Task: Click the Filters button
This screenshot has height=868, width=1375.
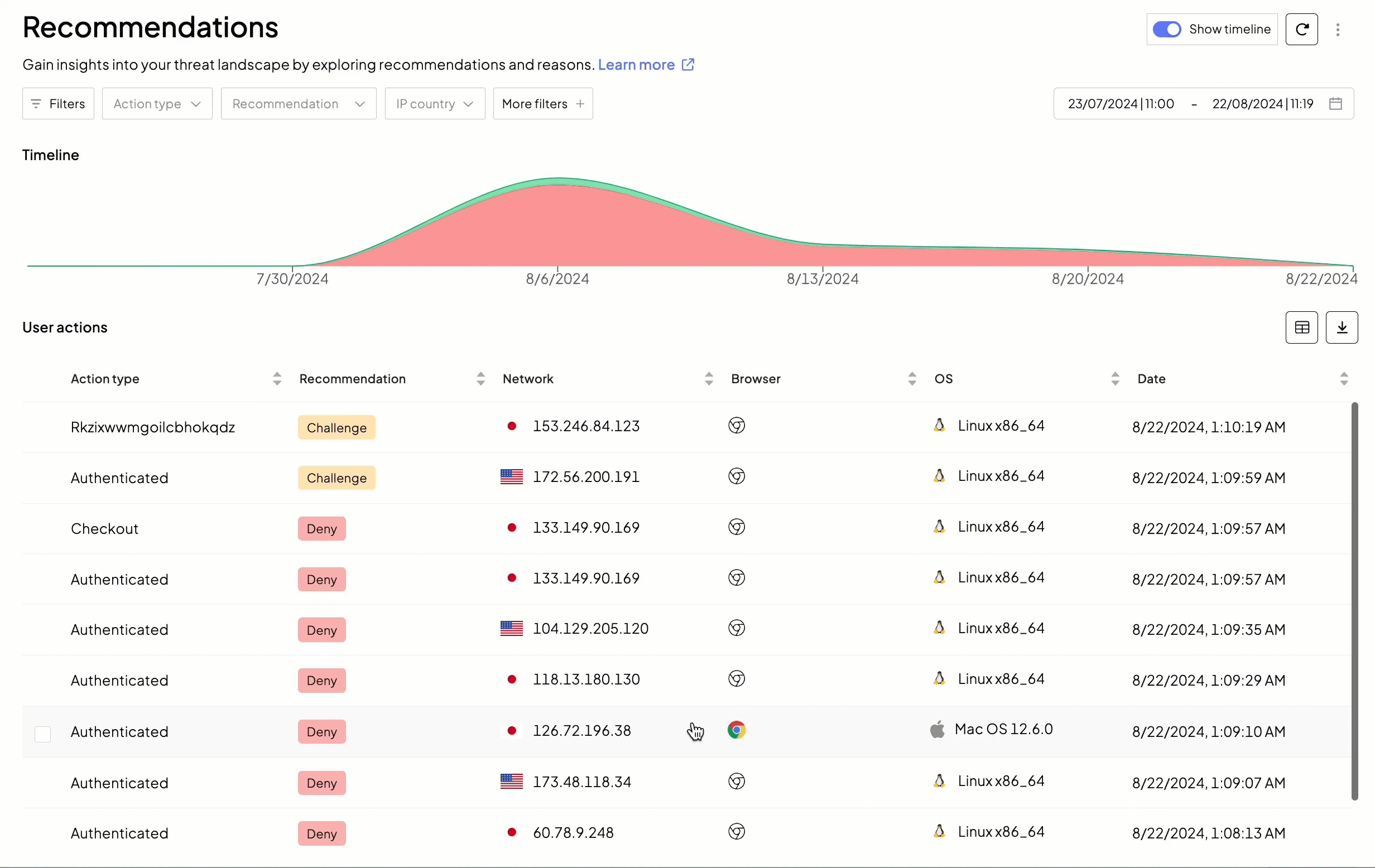Action: pyautogui.click(x=58, y=104)
